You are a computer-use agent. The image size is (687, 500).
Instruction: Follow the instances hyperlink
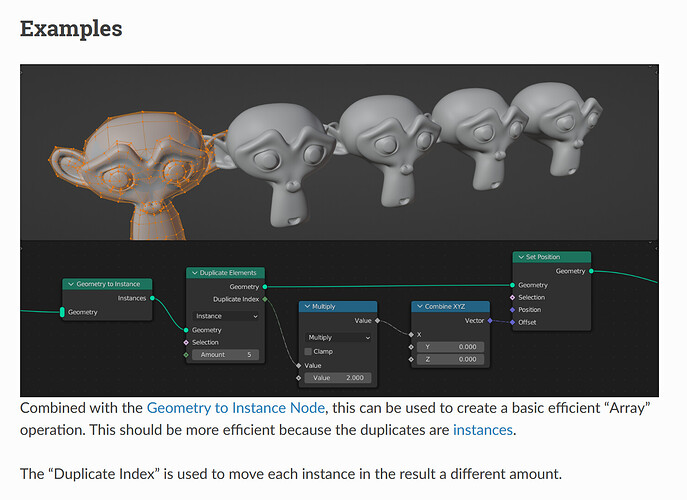(x=482, y=430)
